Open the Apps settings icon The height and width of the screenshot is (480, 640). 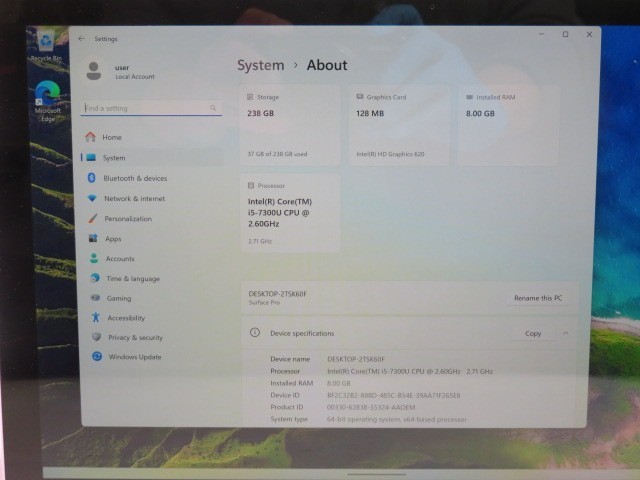93,238
